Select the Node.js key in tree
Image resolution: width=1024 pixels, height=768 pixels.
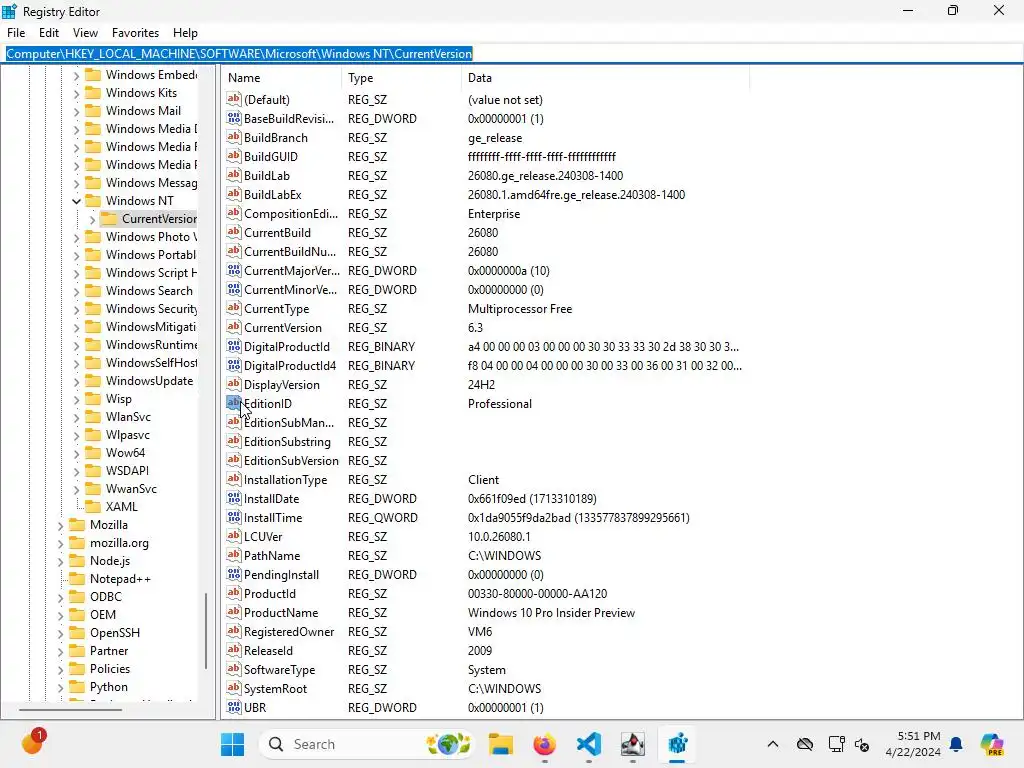[x=110, y=560]
